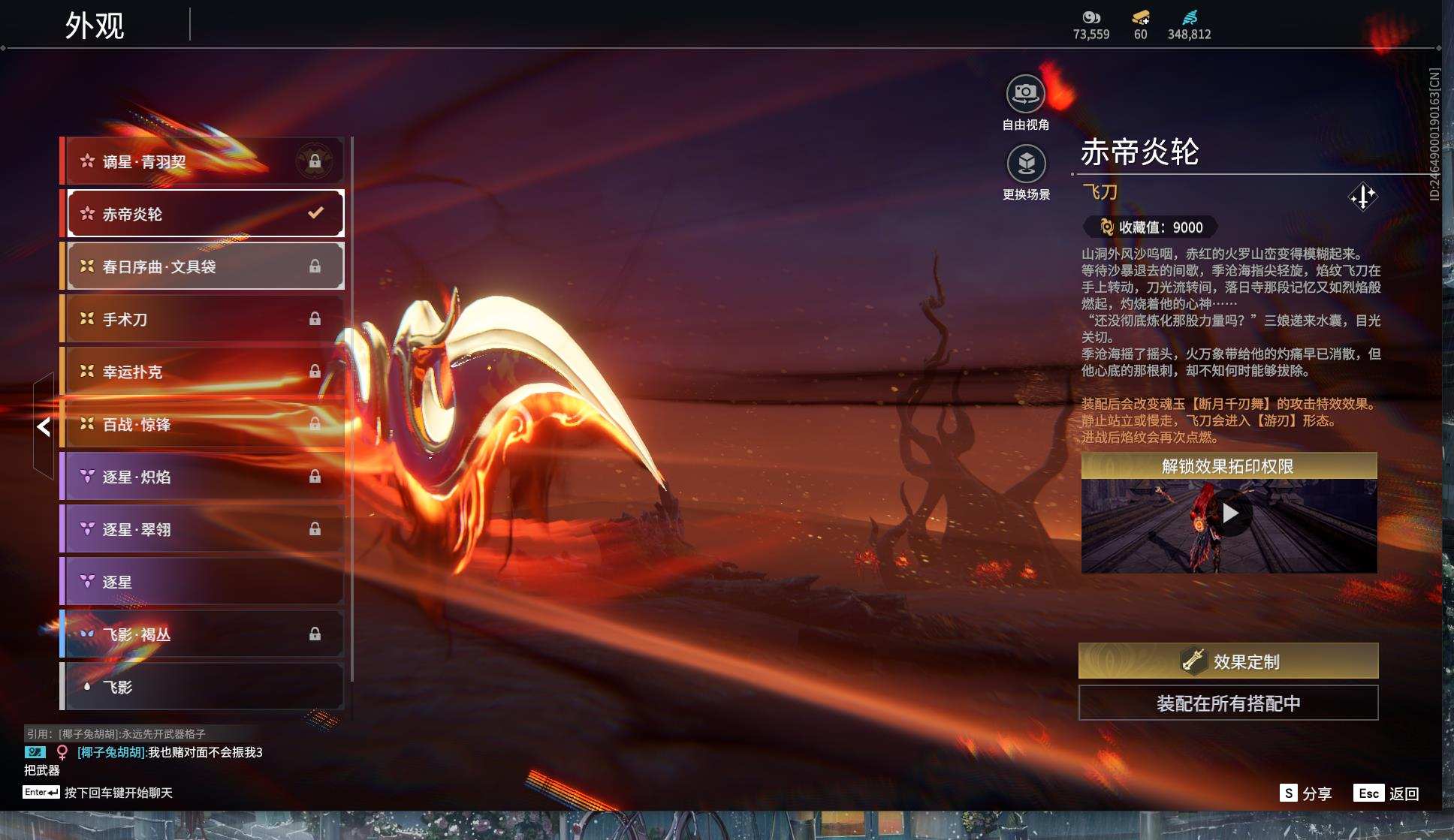Select 百战·惊锋 skin row
The width and height of the screenshot is (1454, 840).
tap(202, 423)
